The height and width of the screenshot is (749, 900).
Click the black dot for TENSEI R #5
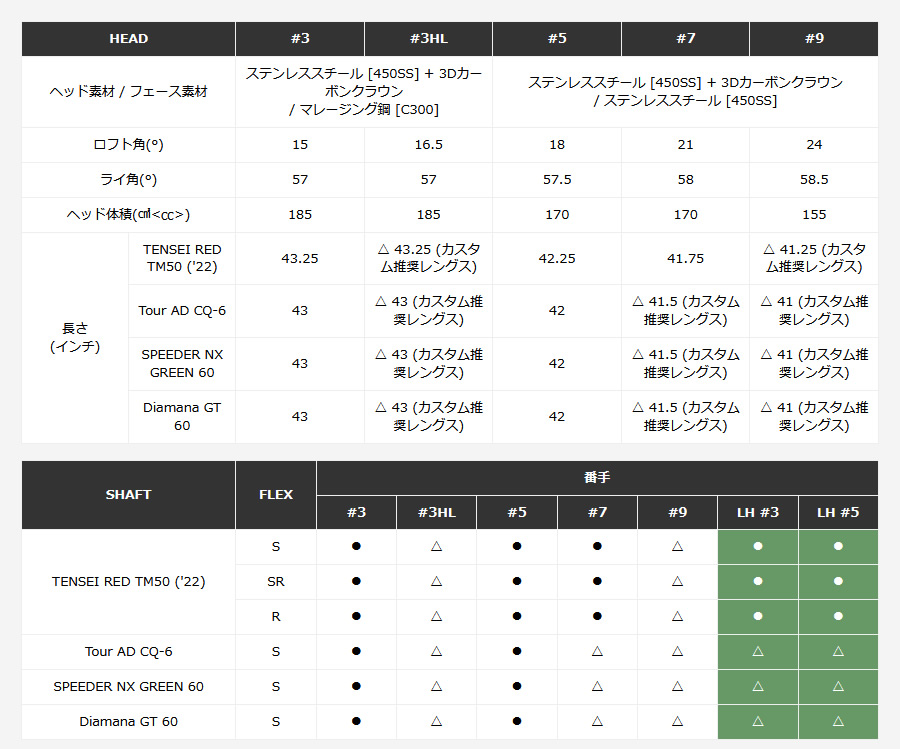(x=517, y=616)
